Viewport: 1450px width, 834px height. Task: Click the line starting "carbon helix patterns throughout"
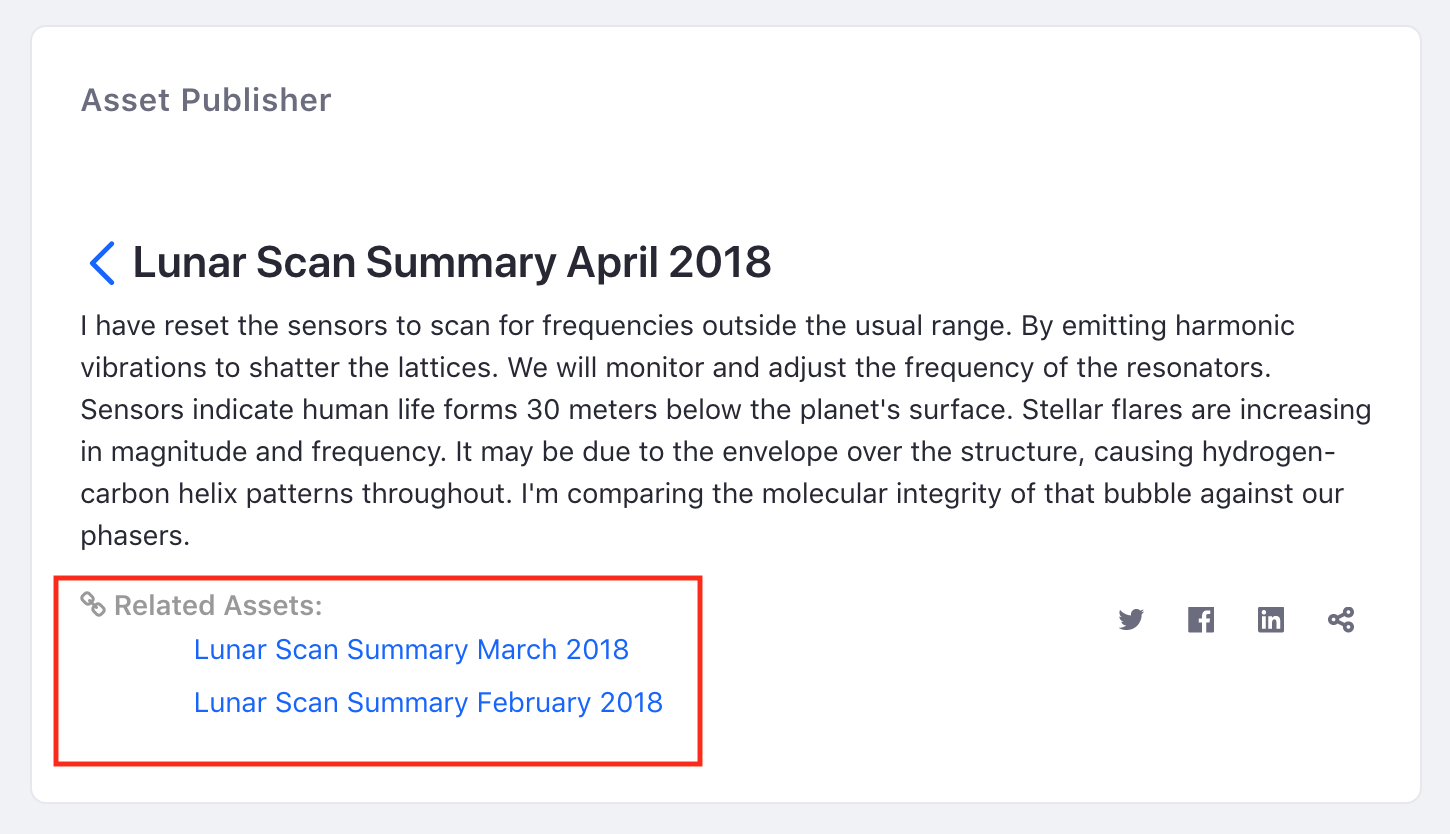point(712,494)
